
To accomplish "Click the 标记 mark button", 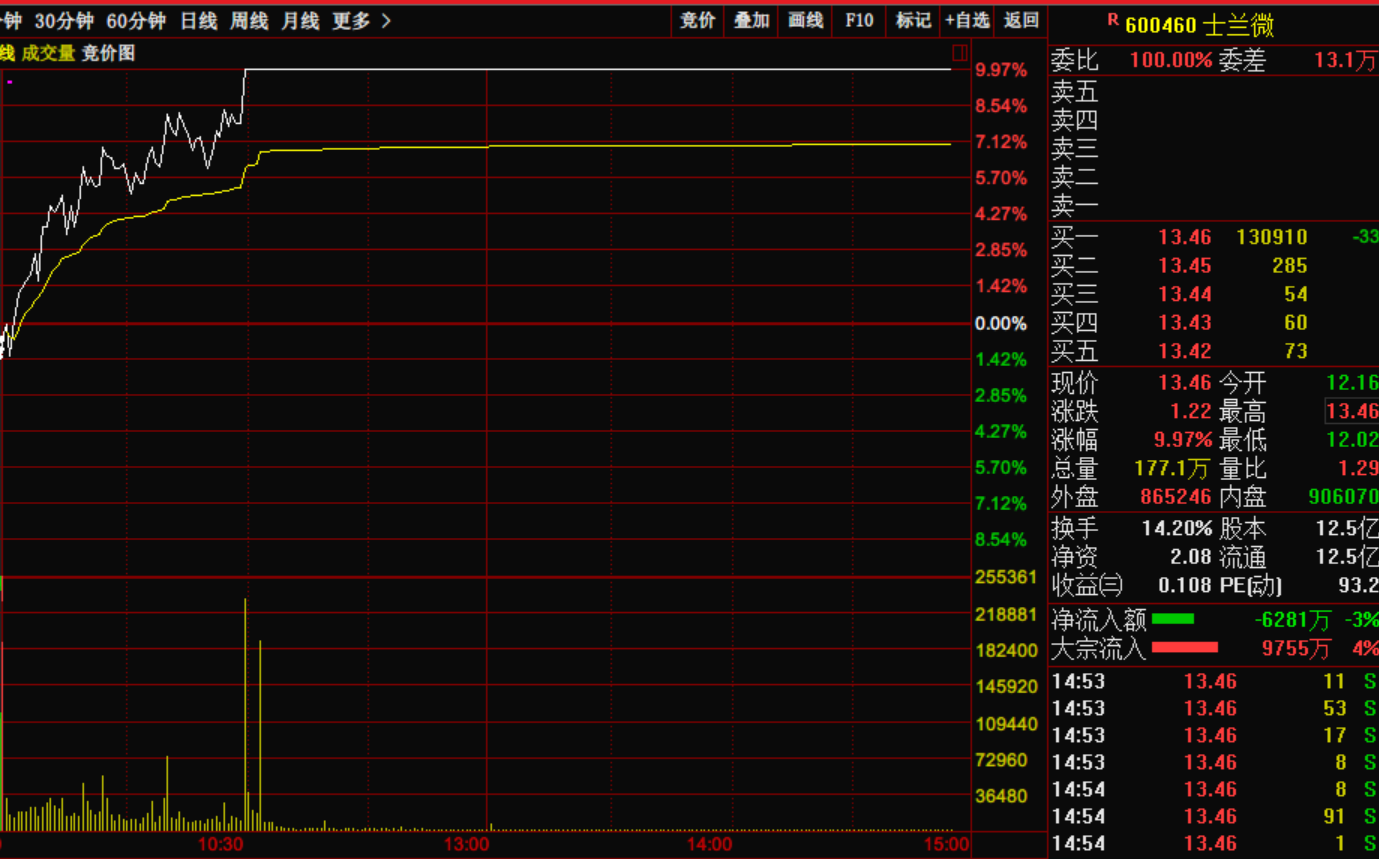I will 913,20.
